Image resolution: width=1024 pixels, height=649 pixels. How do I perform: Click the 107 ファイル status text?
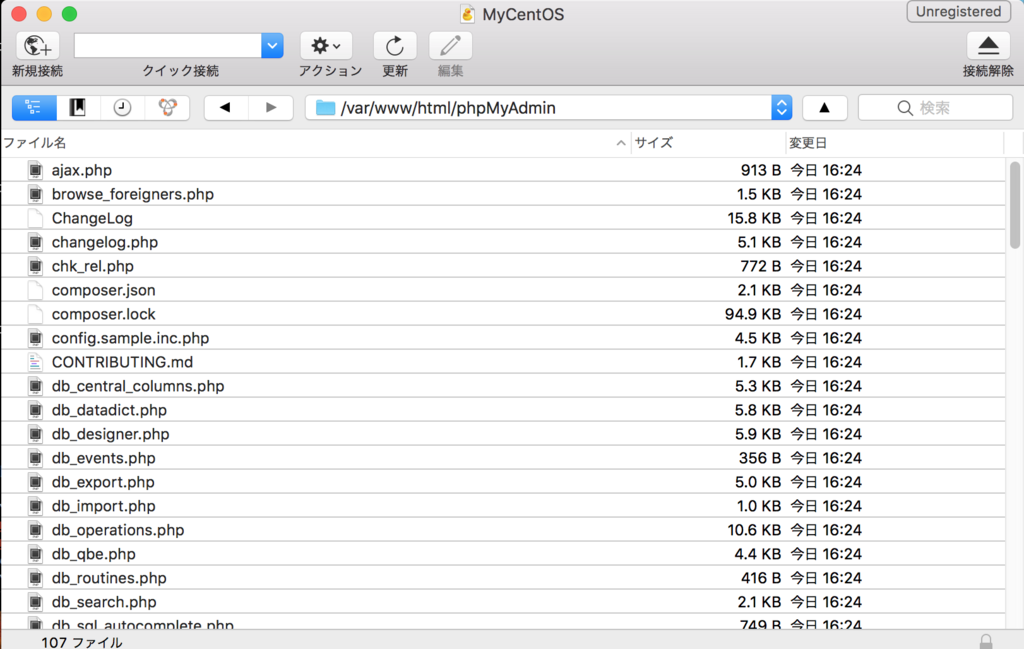[x=82, y=642]
